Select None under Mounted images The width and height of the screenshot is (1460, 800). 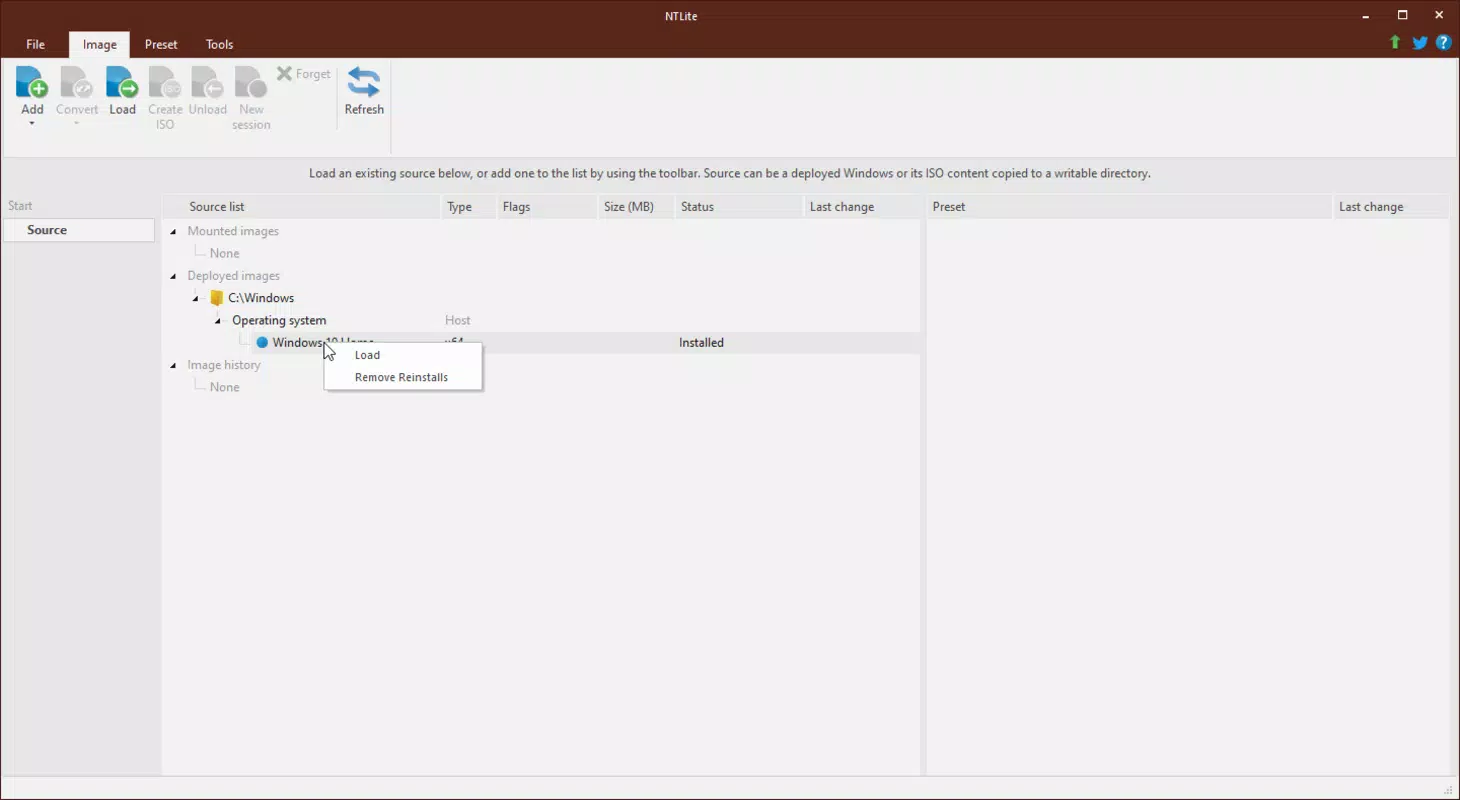pyautogui.click(x=224, y=253)
